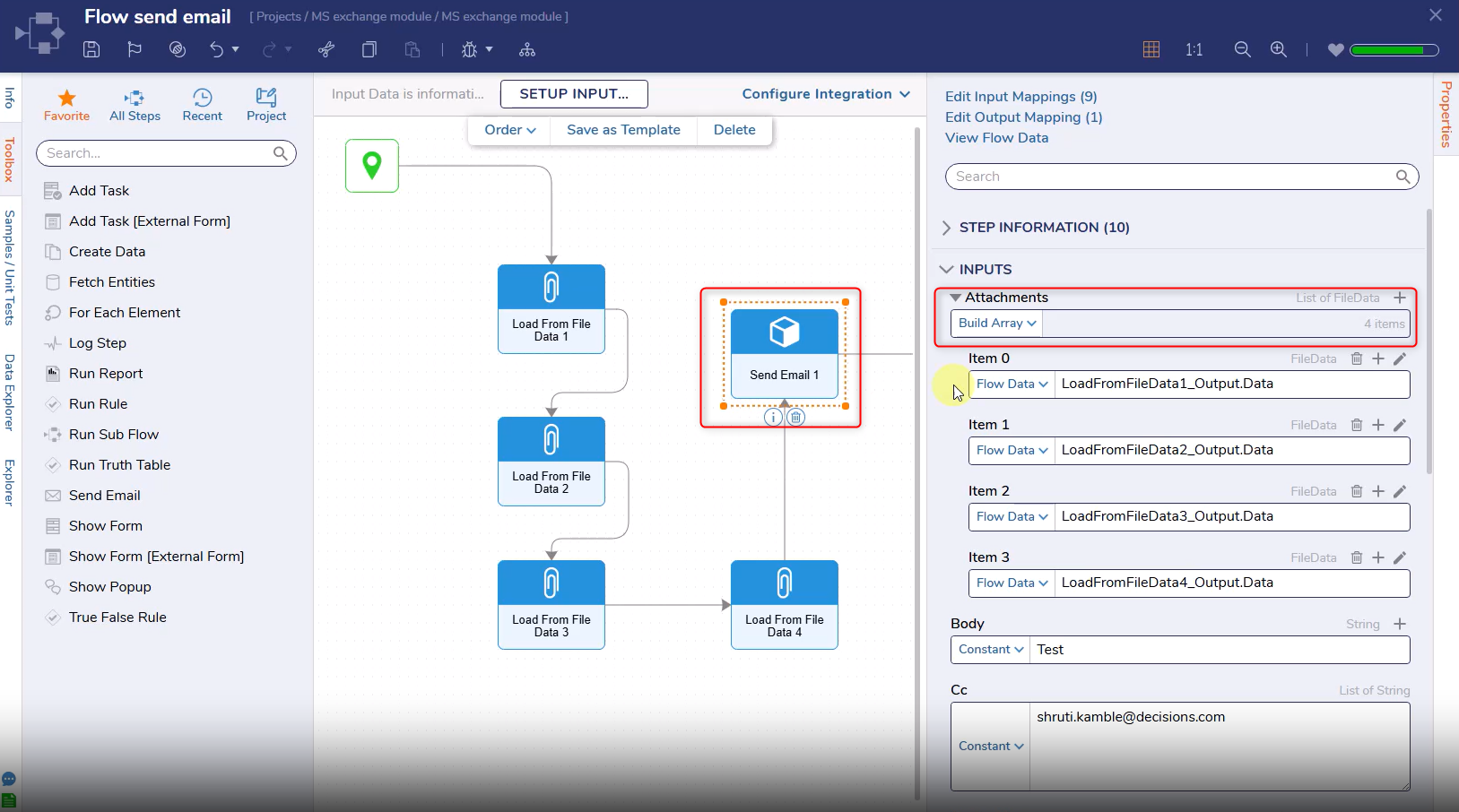Click the SETUP INPUT... button
The height and width of the screenshot is (812, 1459).
pyautogui.click(x=574, y=94)
